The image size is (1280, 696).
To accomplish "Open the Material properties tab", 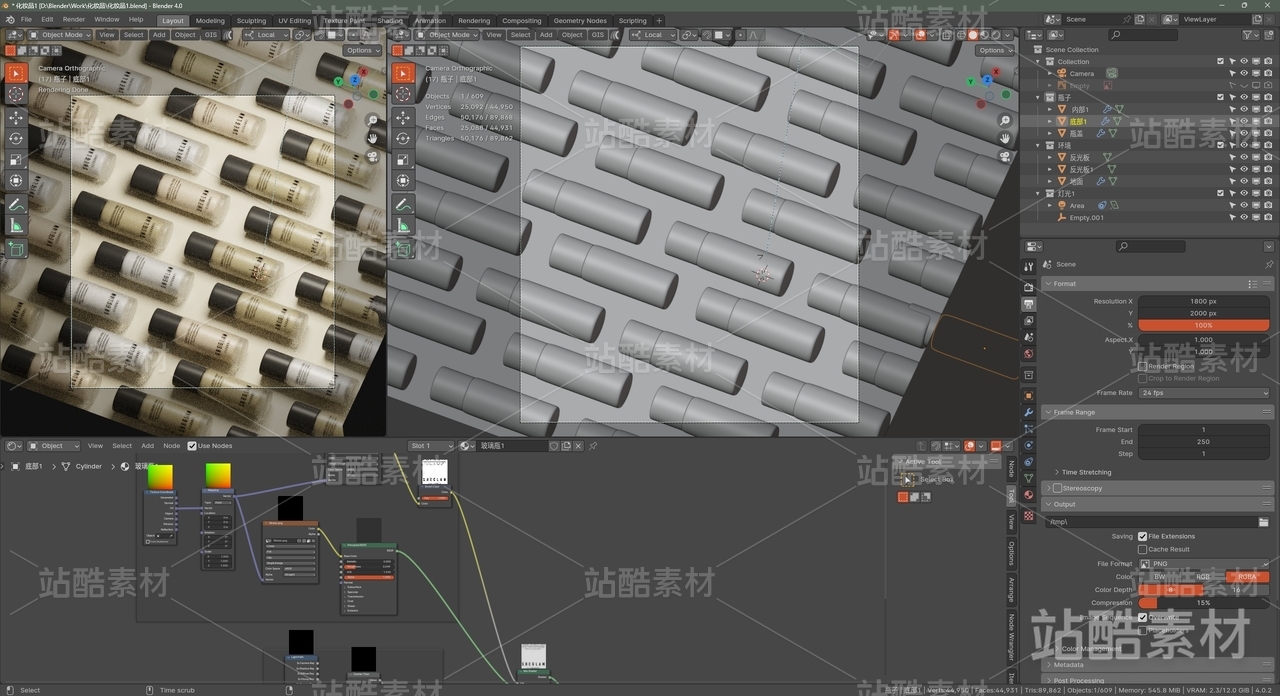I will click(x=1028, y=495).
